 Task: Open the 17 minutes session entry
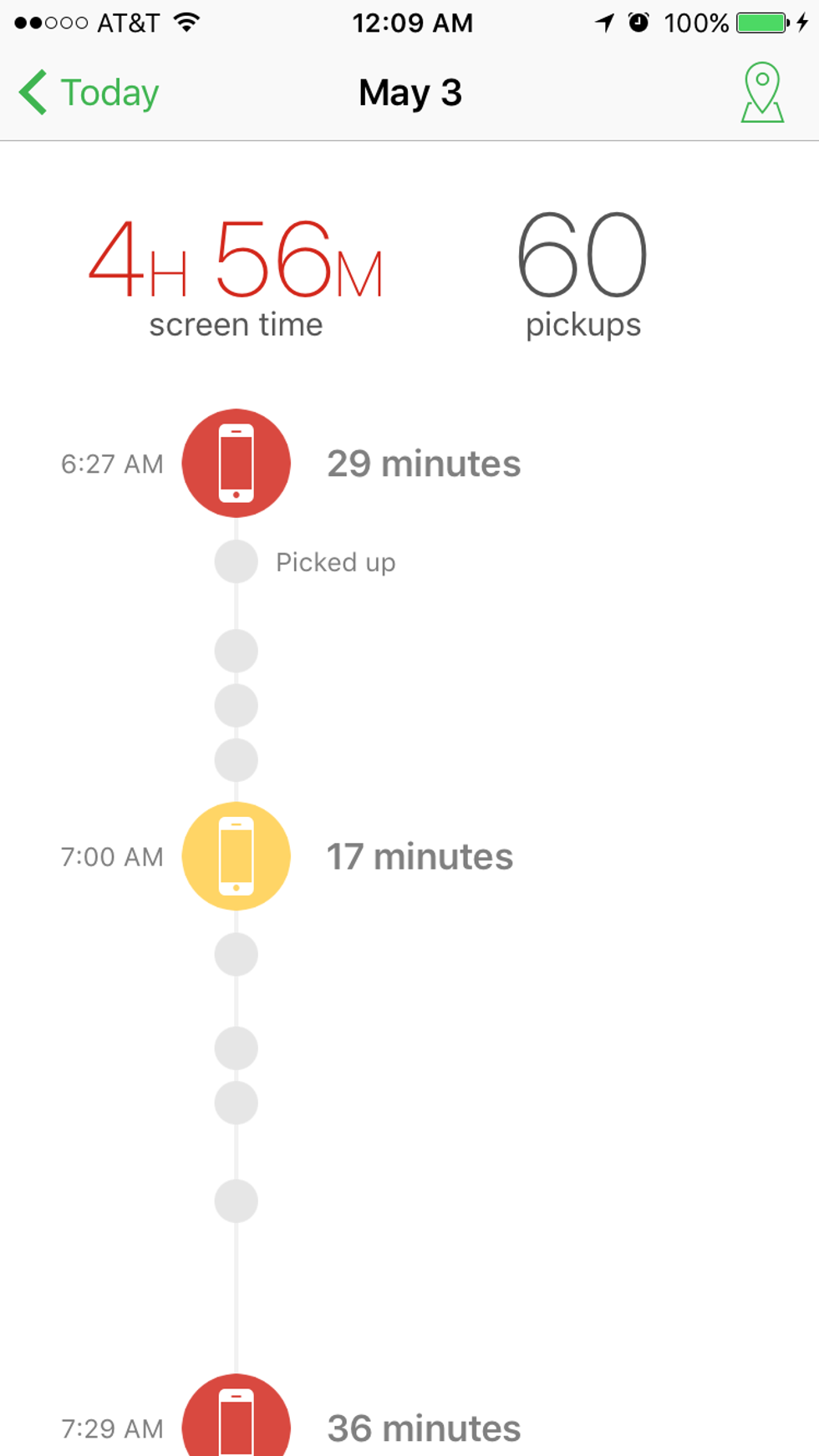[420, 857]
